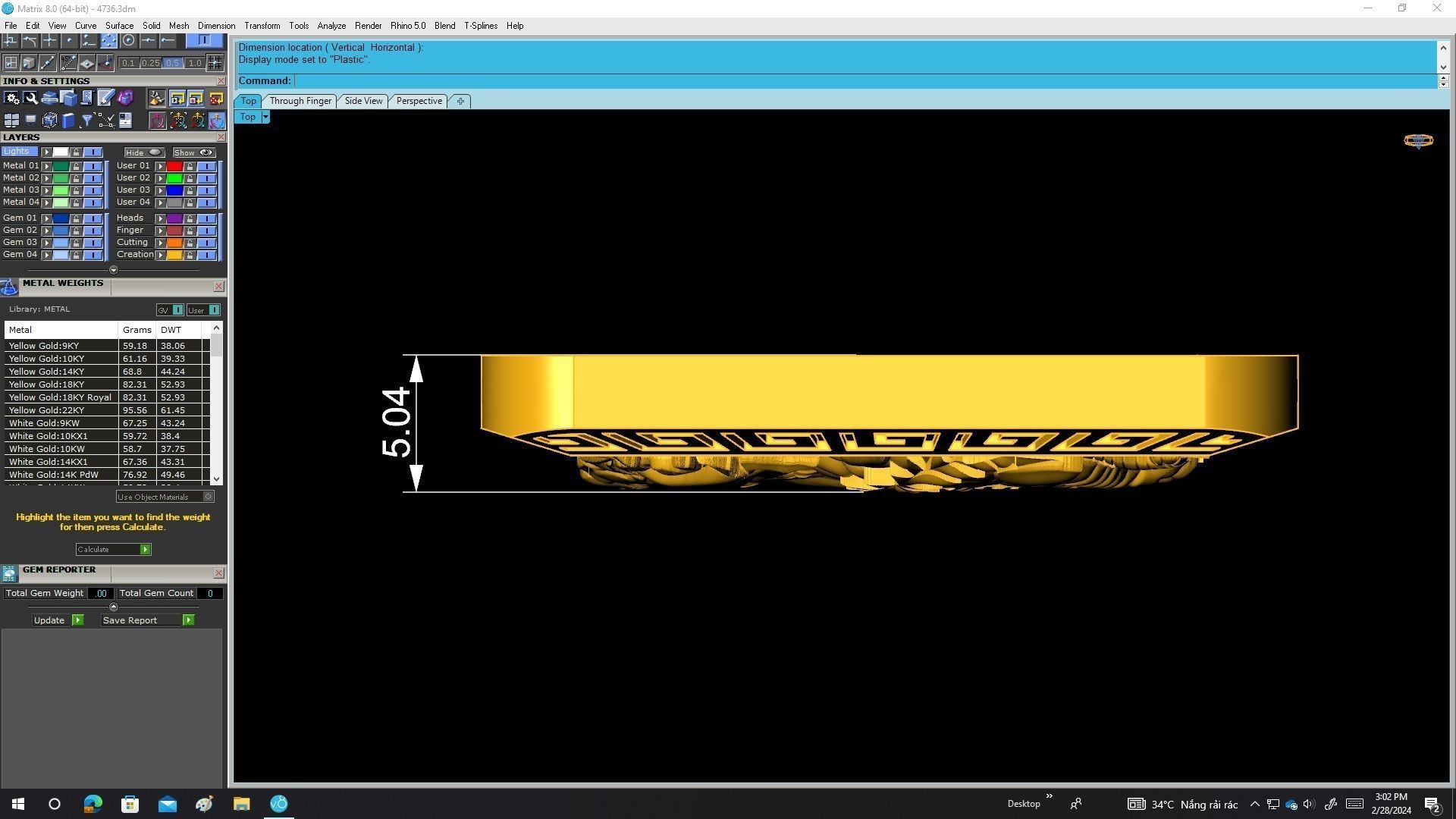Click the blue book icon
Screen dimensions: 1456x819
click(x=68, y=121)
